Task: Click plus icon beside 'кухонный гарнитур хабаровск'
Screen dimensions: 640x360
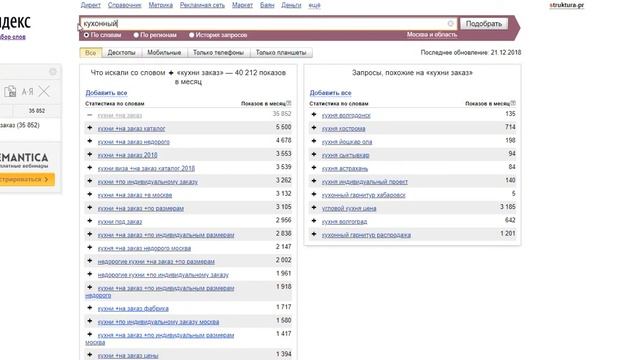Action: coord(314,194)
